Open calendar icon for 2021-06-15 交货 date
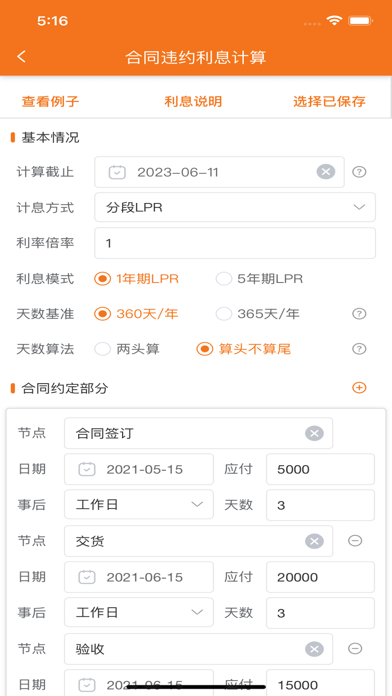Viewport: 392px width, 696px height. pyautogui.click(x=87, y=577)
